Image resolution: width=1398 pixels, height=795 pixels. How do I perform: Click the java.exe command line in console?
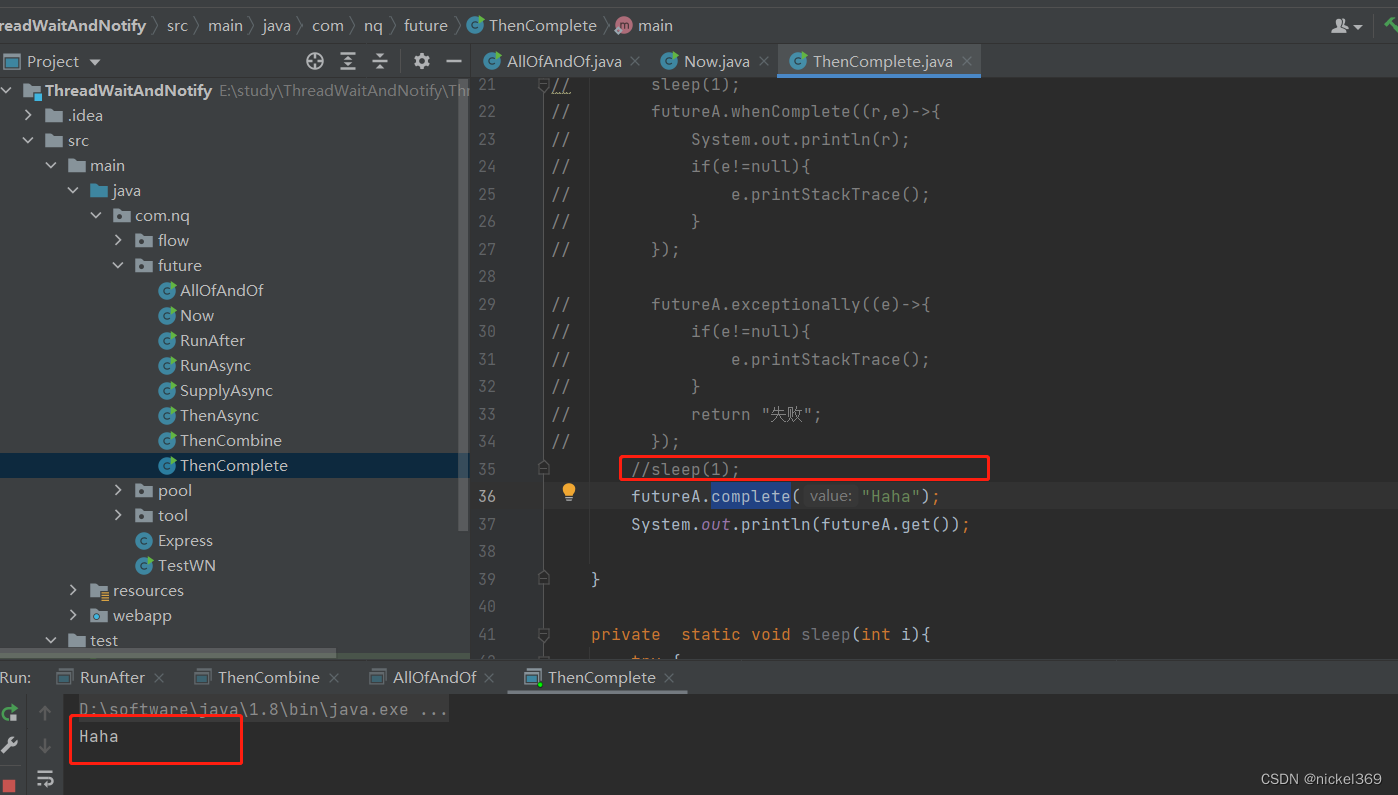coord(264,710)
